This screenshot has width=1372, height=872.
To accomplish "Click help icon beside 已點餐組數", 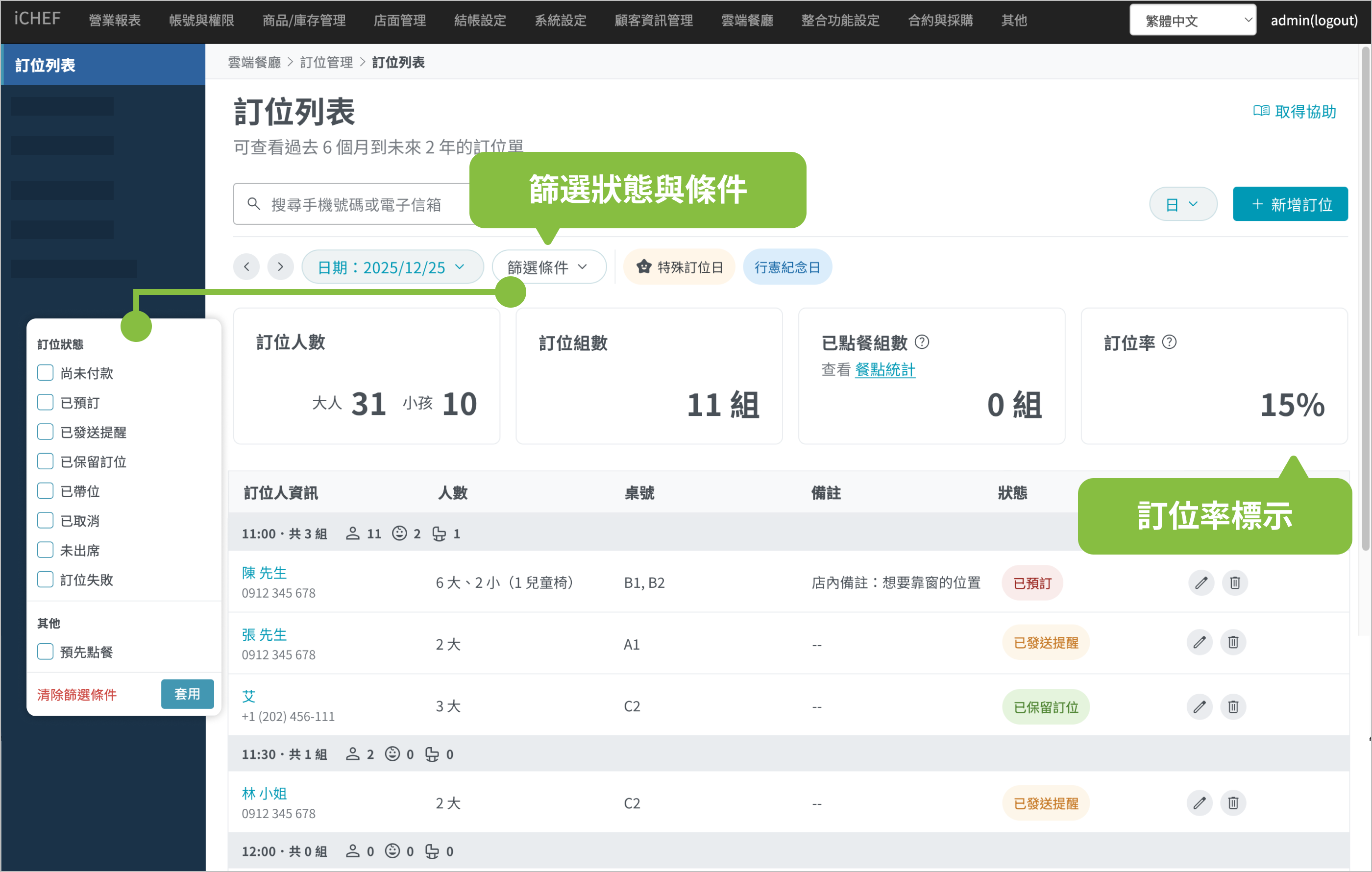I will pos(921,342).
